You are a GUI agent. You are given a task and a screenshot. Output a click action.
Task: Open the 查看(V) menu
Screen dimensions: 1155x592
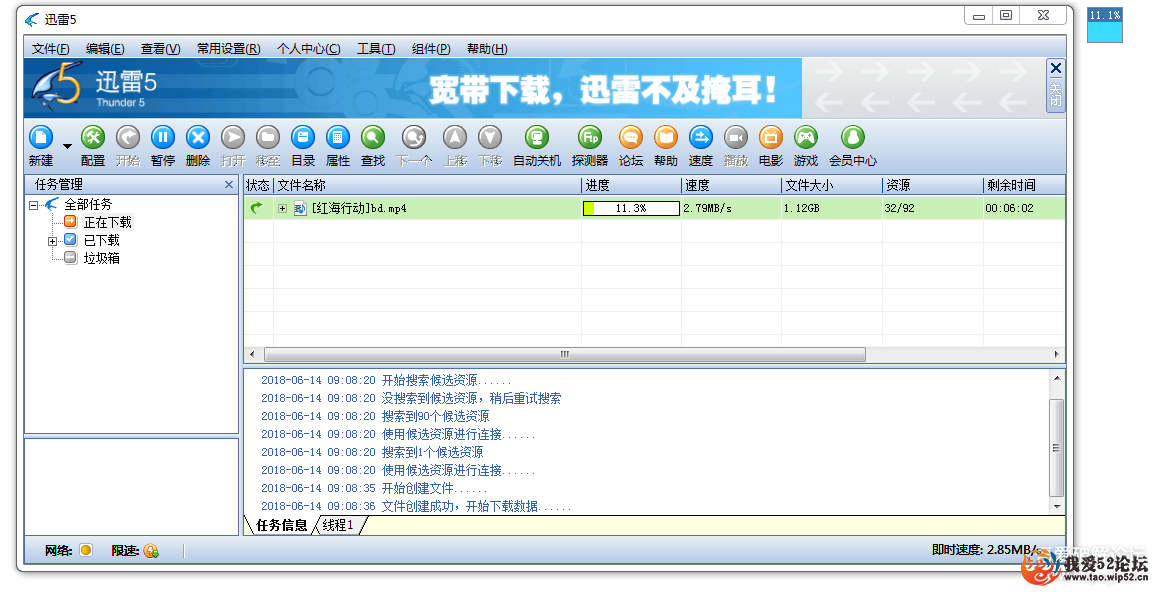(161, 49)
